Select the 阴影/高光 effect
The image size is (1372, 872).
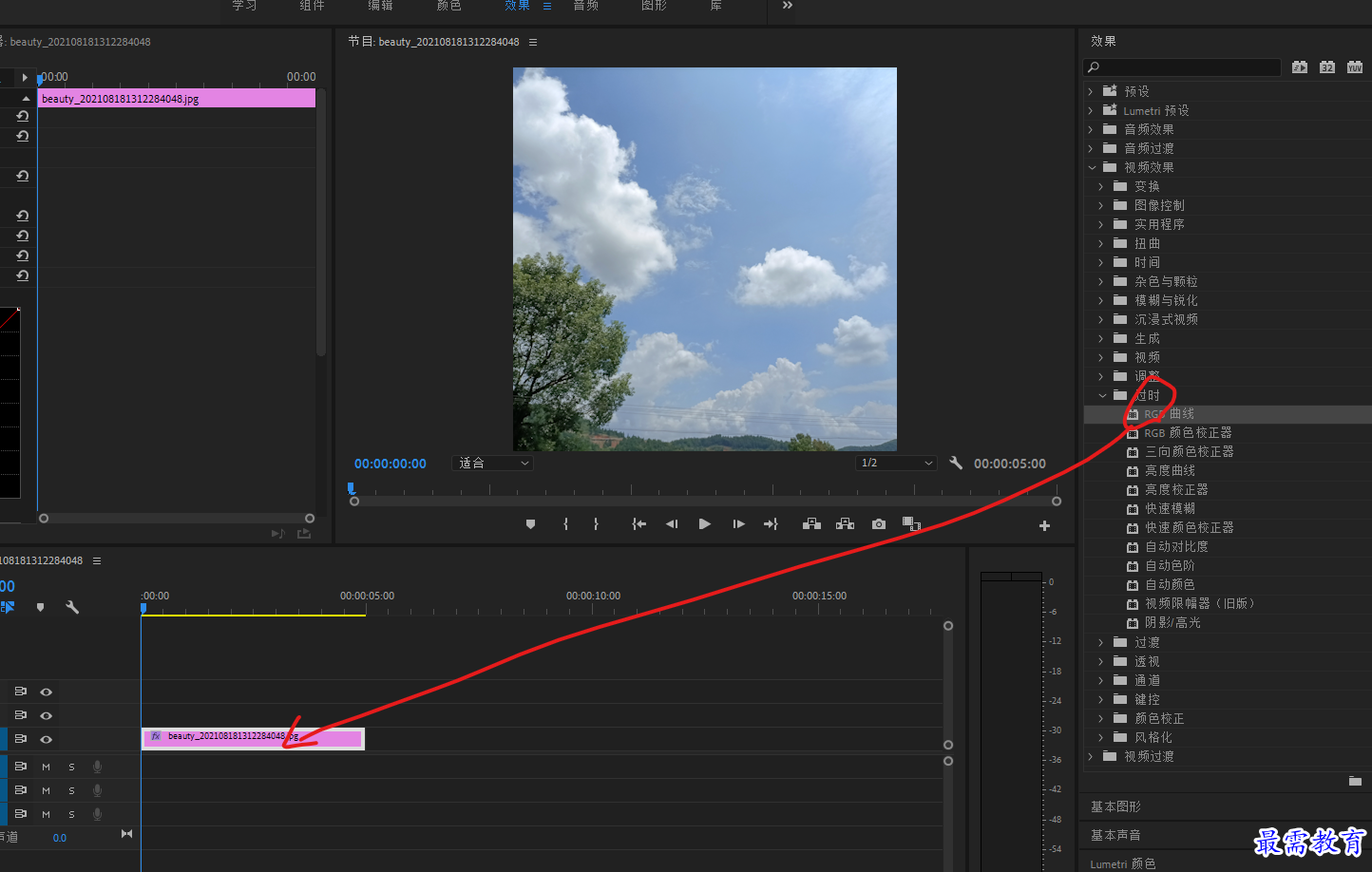pyautogui.click(x=1172, y=622)
